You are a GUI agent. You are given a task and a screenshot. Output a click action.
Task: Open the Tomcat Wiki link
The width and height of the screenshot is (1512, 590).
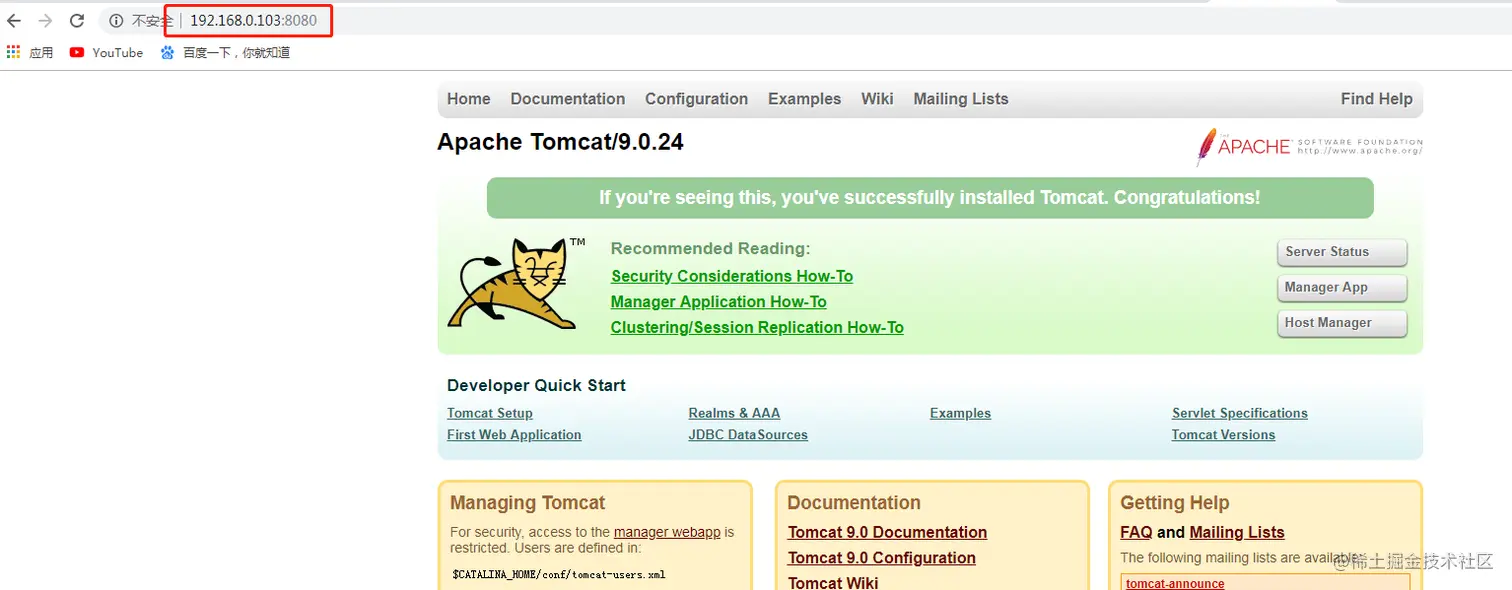click(833, 583)
